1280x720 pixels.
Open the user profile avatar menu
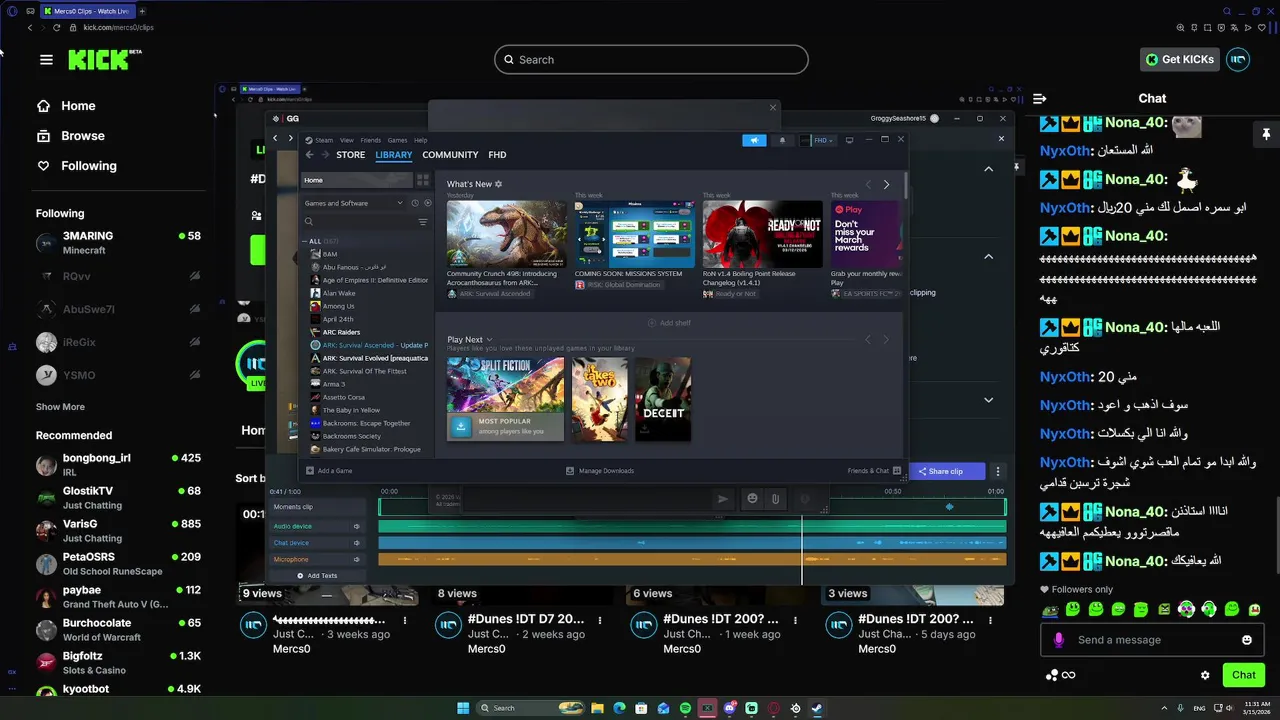[x=1238, y=59]
